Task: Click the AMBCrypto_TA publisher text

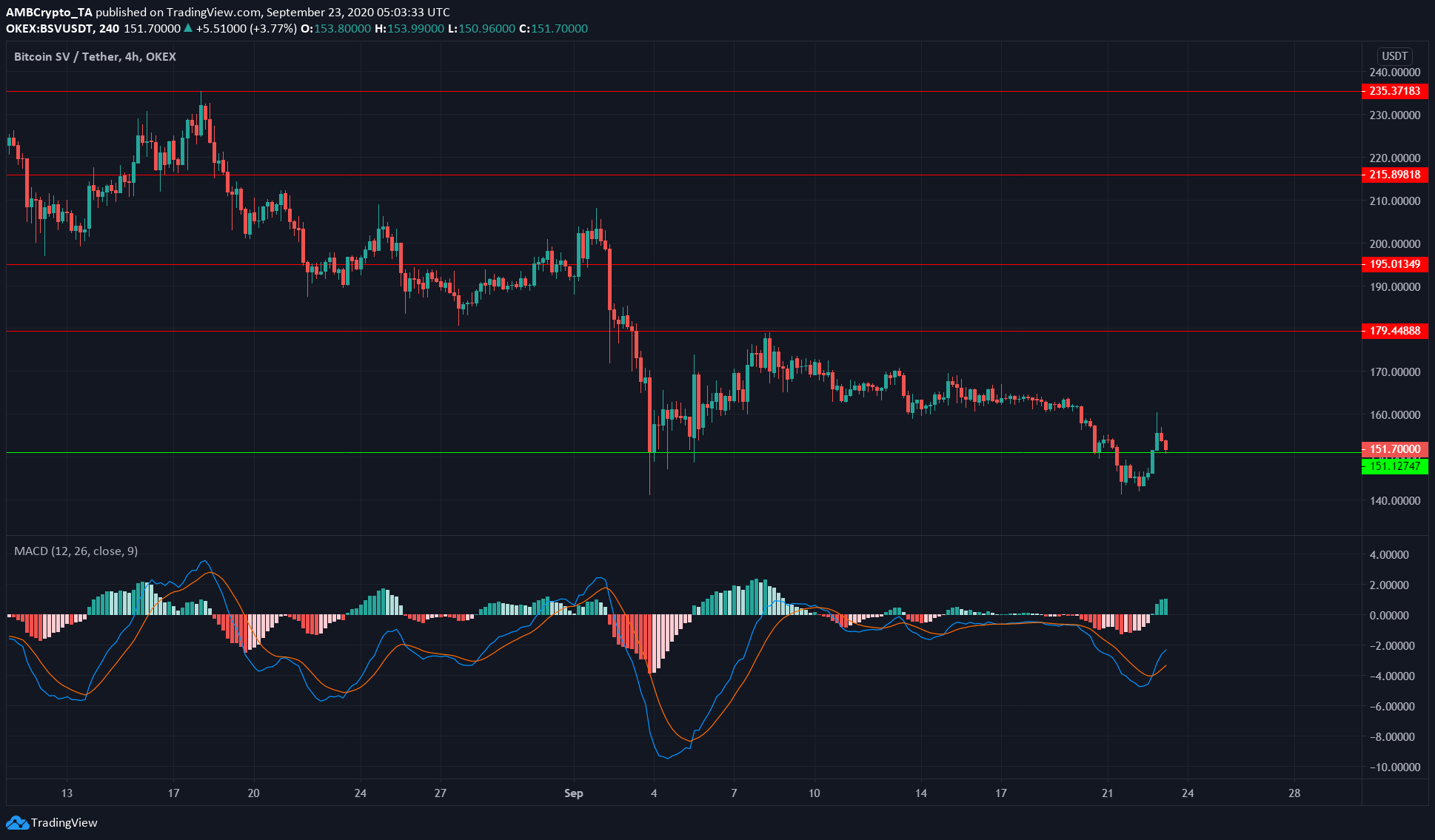Action: click(x=50, y=13)
